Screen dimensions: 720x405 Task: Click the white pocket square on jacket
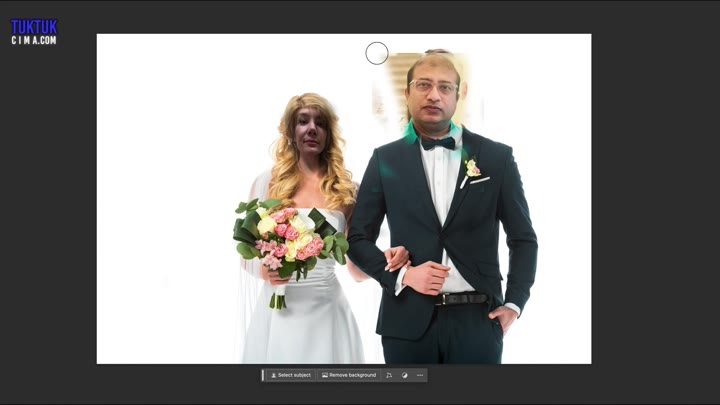coord(481,181)
